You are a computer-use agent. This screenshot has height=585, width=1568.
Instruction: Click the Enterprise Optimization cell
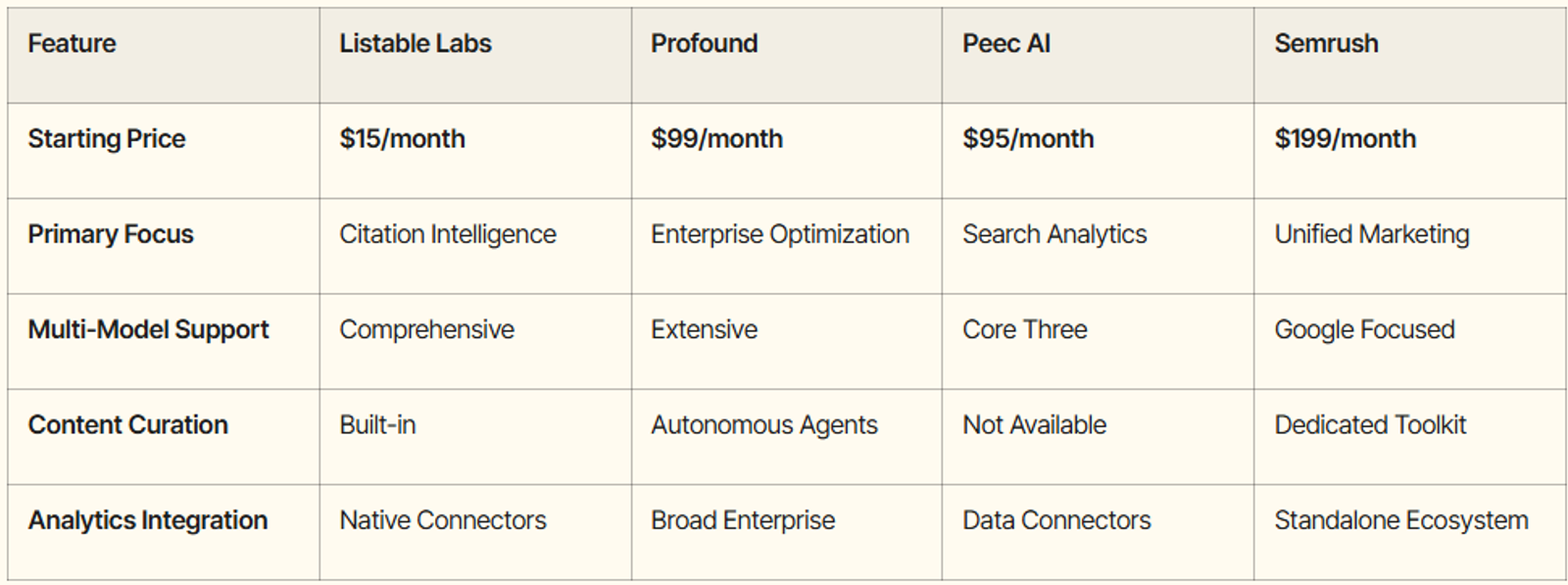pos(780,234)
